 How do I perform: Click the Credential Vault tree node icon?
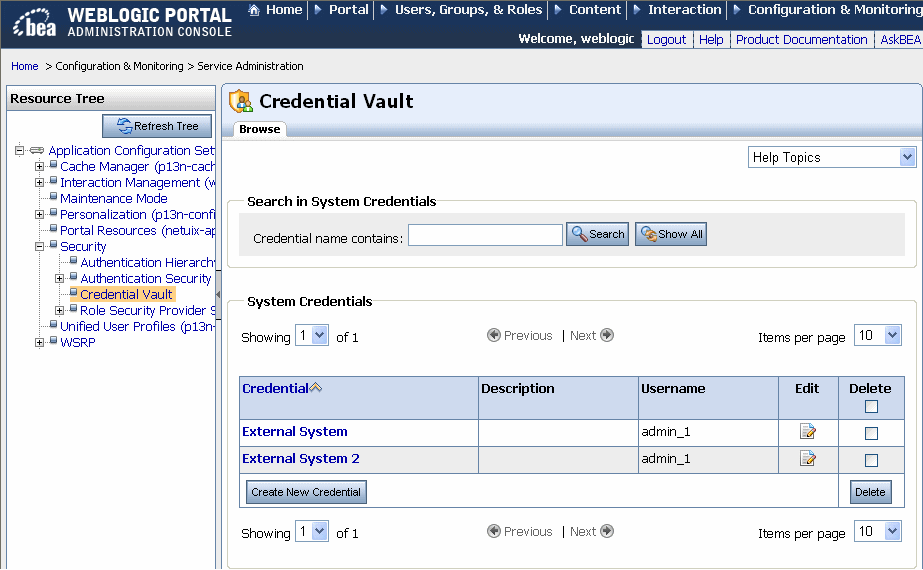pyautogui.click(x=74, y=292)
